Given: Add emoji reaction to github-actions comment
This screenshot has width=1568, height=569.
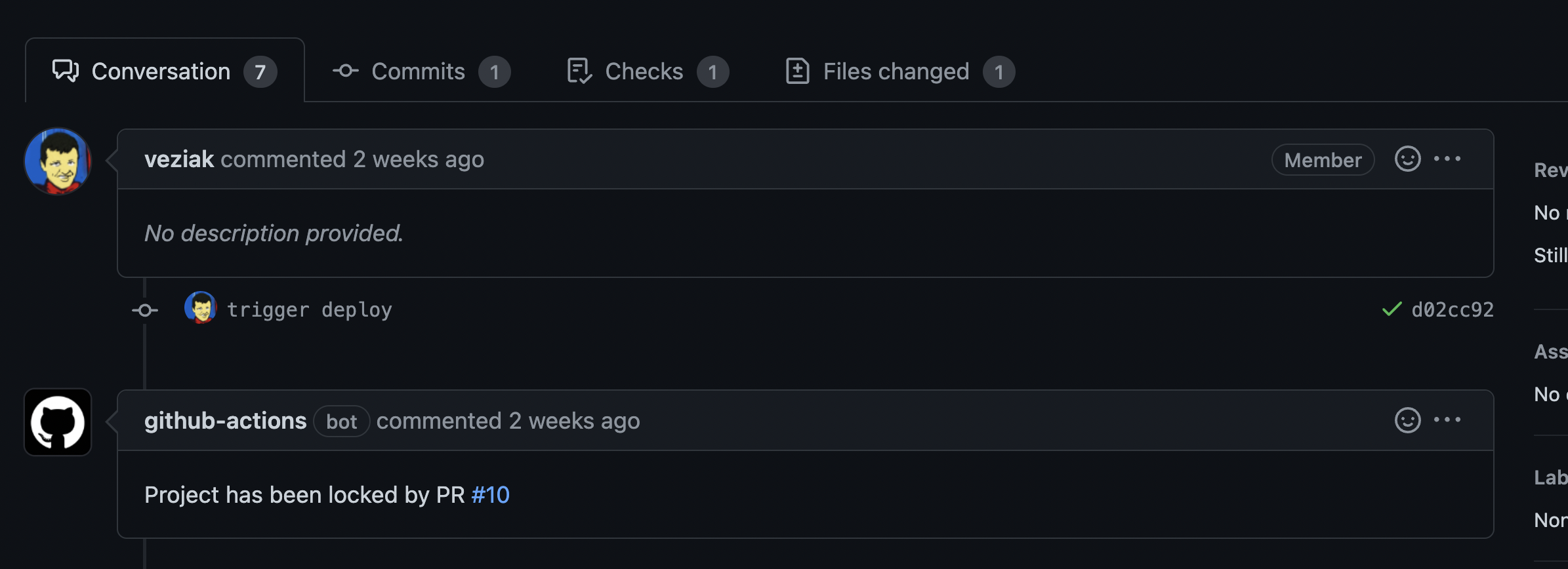Looking at the screenshot, I should tap(1407, 420).
